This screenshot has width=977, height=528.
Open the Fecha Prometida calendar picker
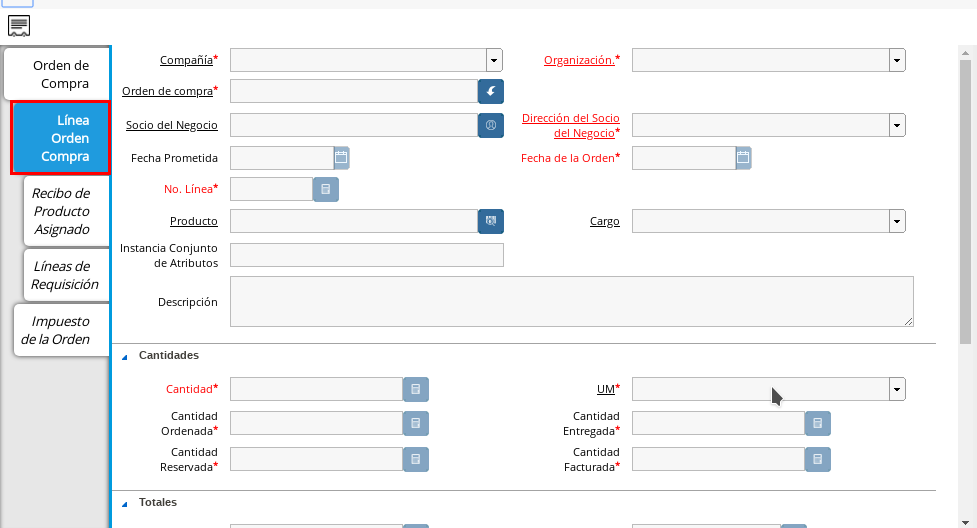point(341,158)
